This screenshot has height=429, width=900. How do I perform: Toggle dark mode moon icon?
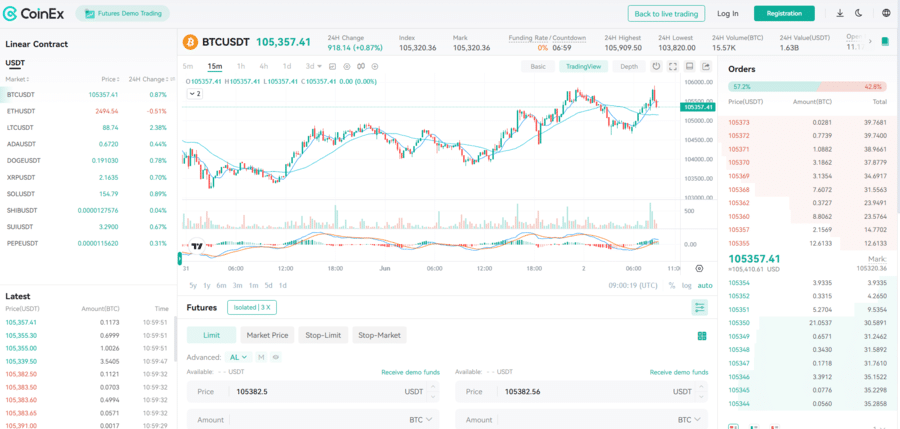(x=859, y=13)
